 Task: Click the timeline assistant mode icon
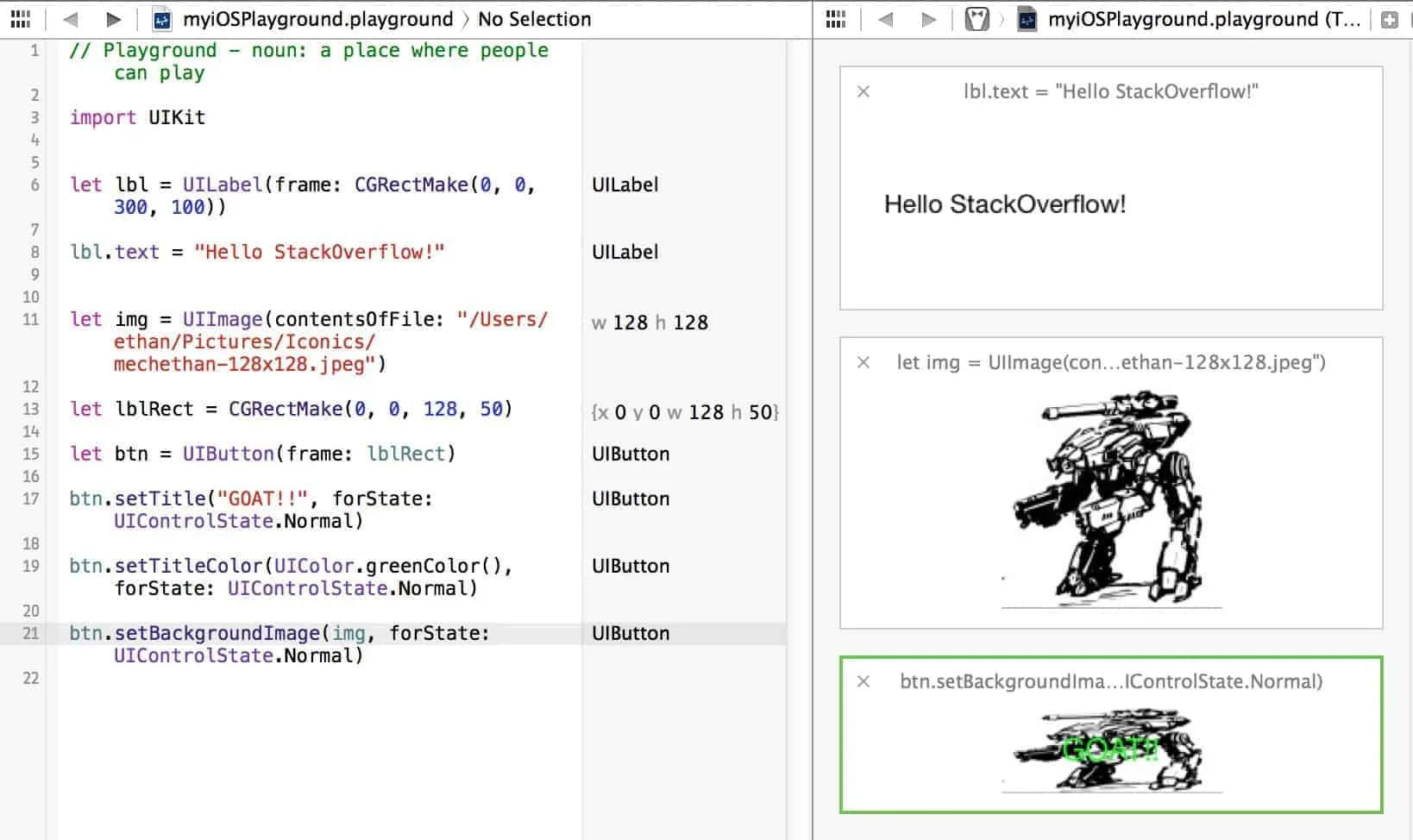977,19
